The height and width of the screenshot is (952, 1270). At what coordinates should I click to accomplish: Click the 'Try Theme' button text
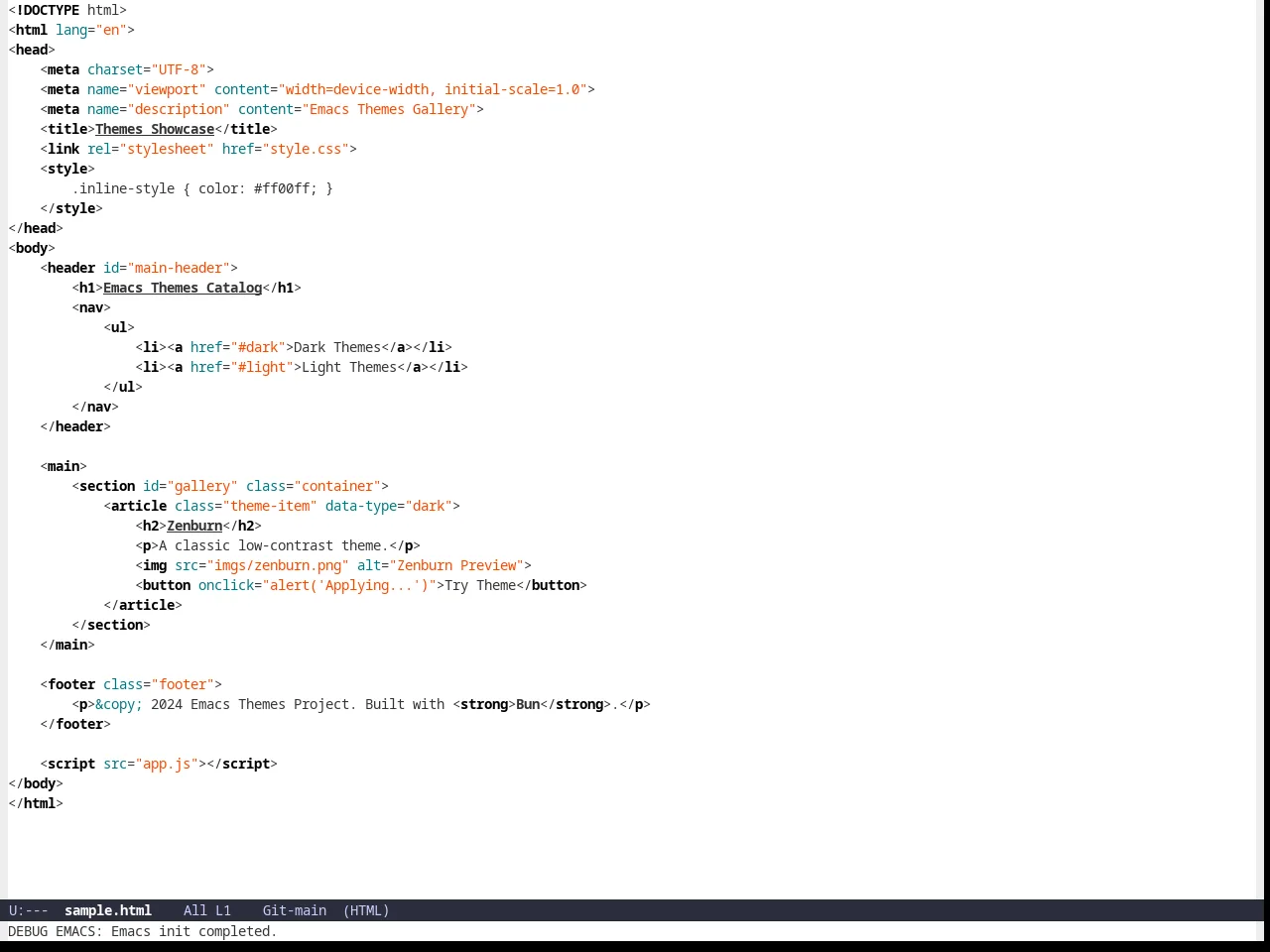coord(480,585)
